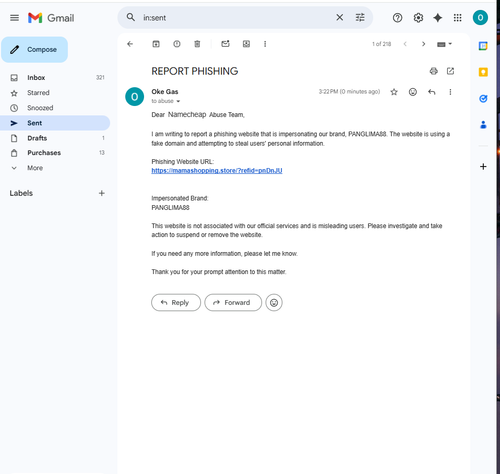Screen dimensions: 500x474
Task: Select the Sent folder
Action: 55,123
